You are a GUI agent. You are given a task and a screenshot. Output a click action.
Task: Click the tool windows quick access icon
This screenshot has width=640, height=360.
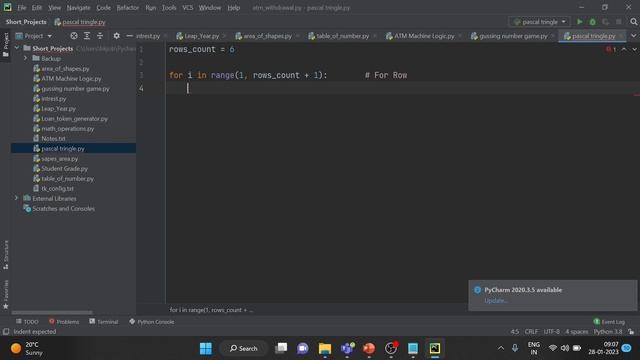(x=6, y=332)
